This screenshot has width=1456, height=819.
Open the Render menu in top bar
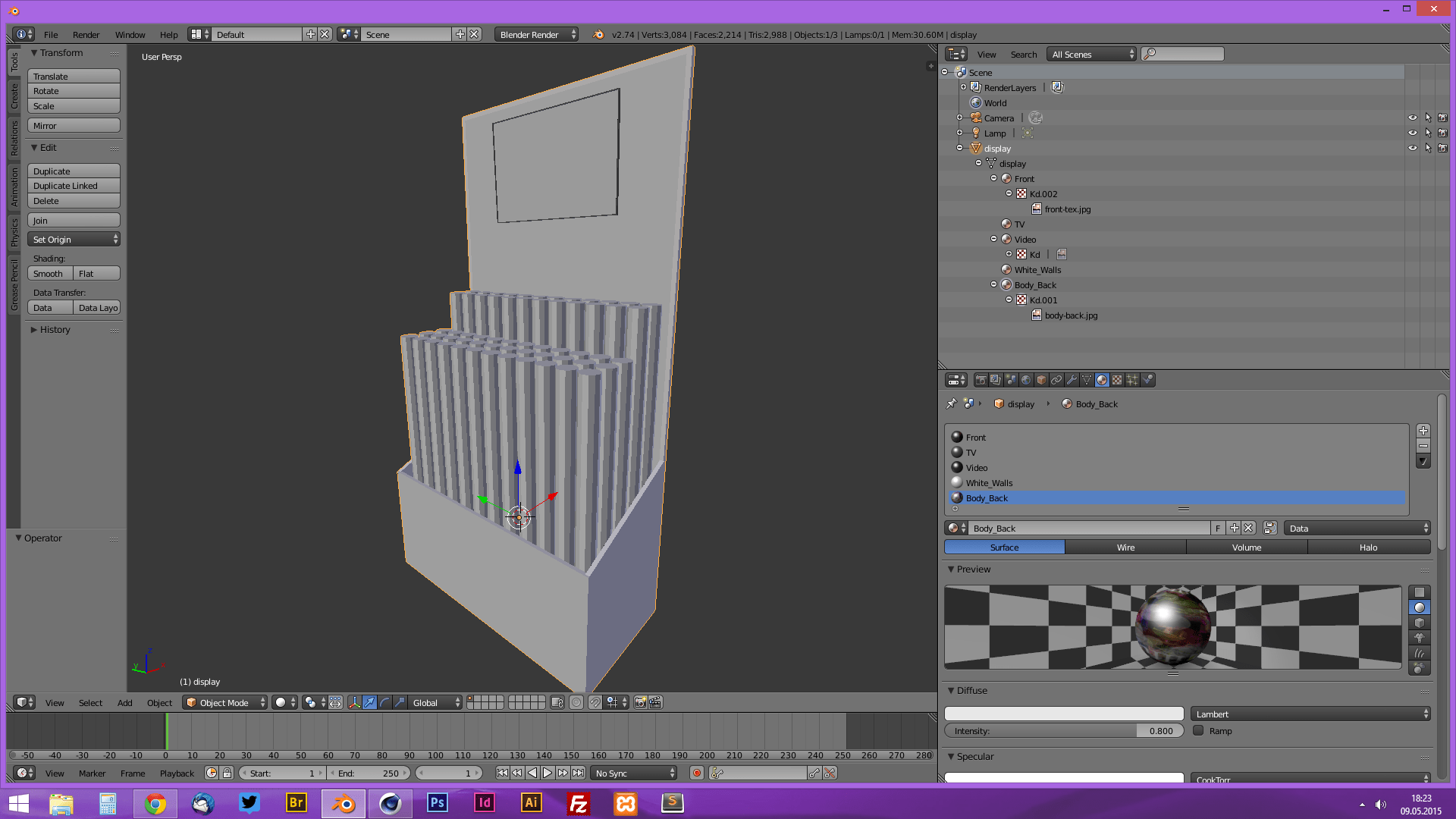coord(86,34)
